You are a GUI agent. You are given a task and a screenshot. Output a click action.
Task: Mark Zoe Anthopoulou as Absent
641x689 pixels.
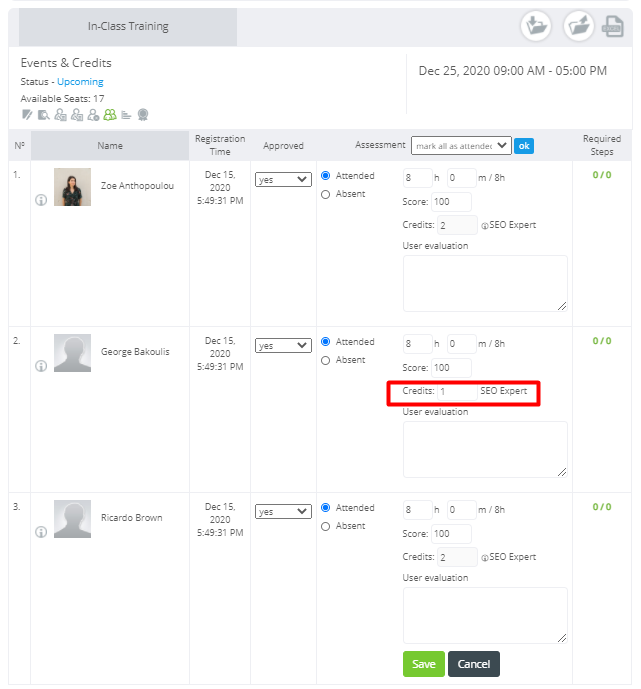point(326,194)
